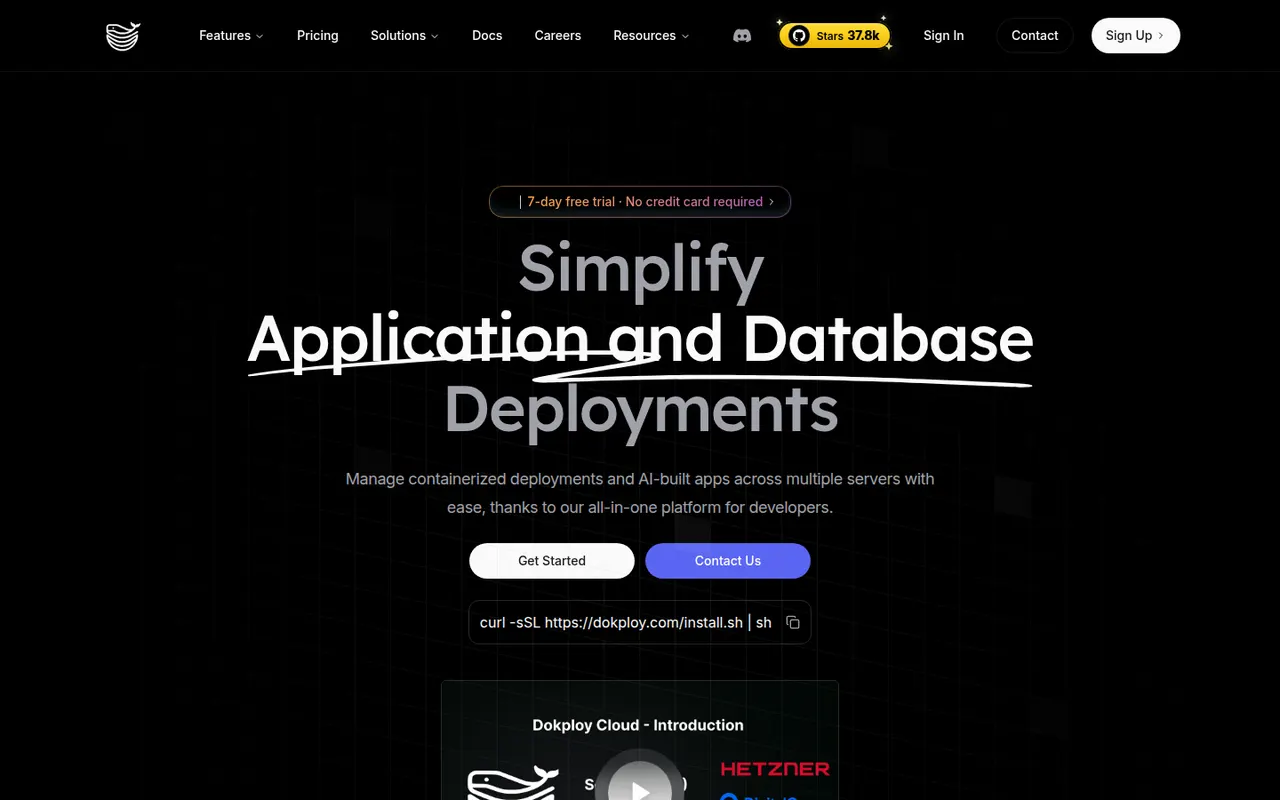The width and height of the screenshot is (1280, 800).
Task: Copy the curl install command
Action: point(793,622)
